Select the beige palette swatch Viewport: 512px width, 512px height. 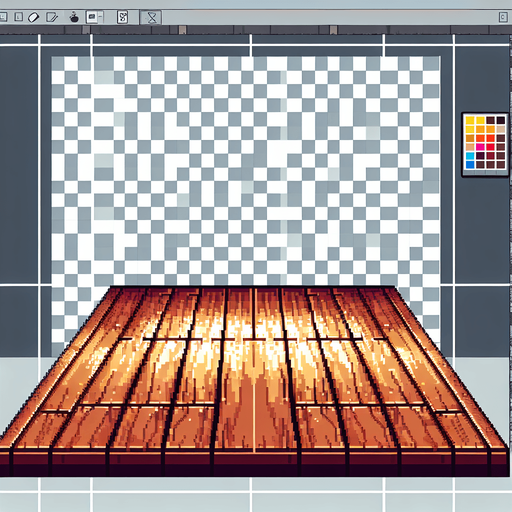click(x=500, y=129)
